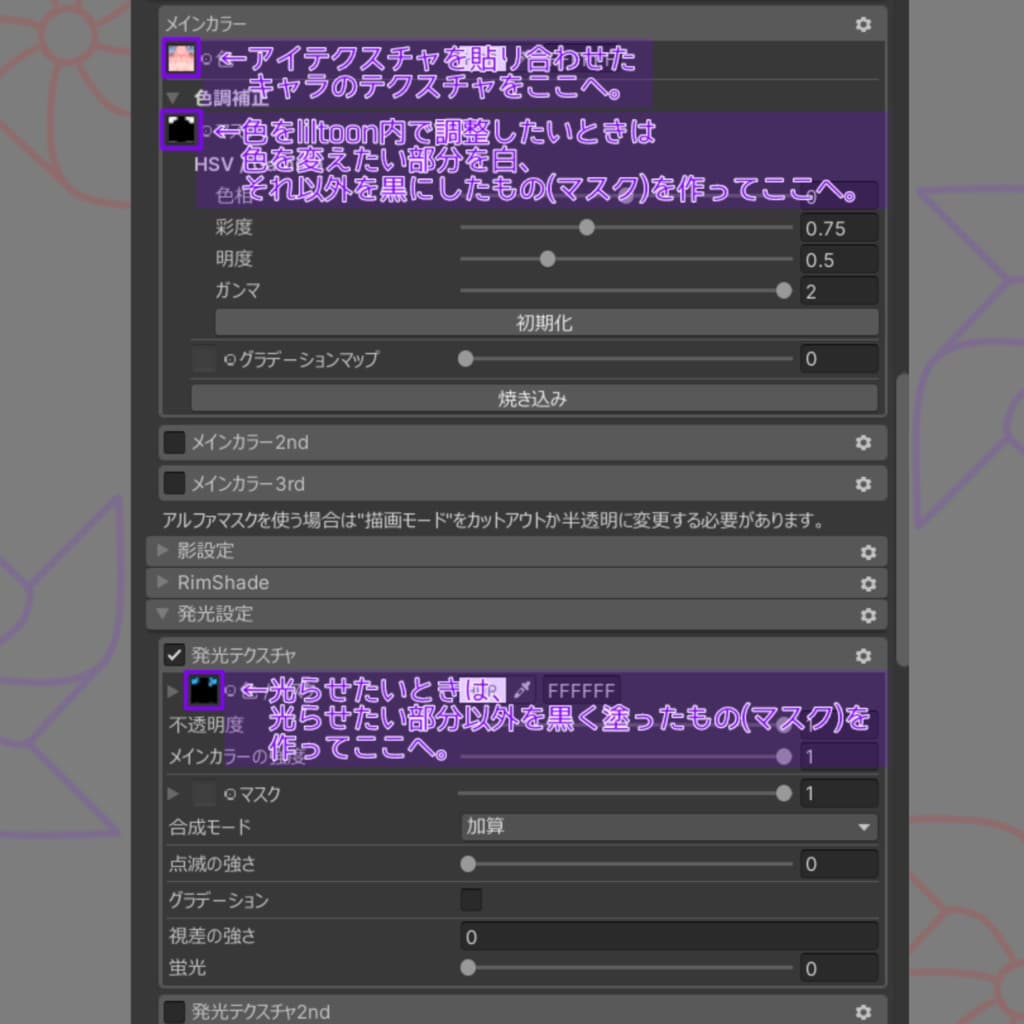Select the emission mask texture thumbnail
Screen dimensions: 1024x1024
[x=203, y=690]
